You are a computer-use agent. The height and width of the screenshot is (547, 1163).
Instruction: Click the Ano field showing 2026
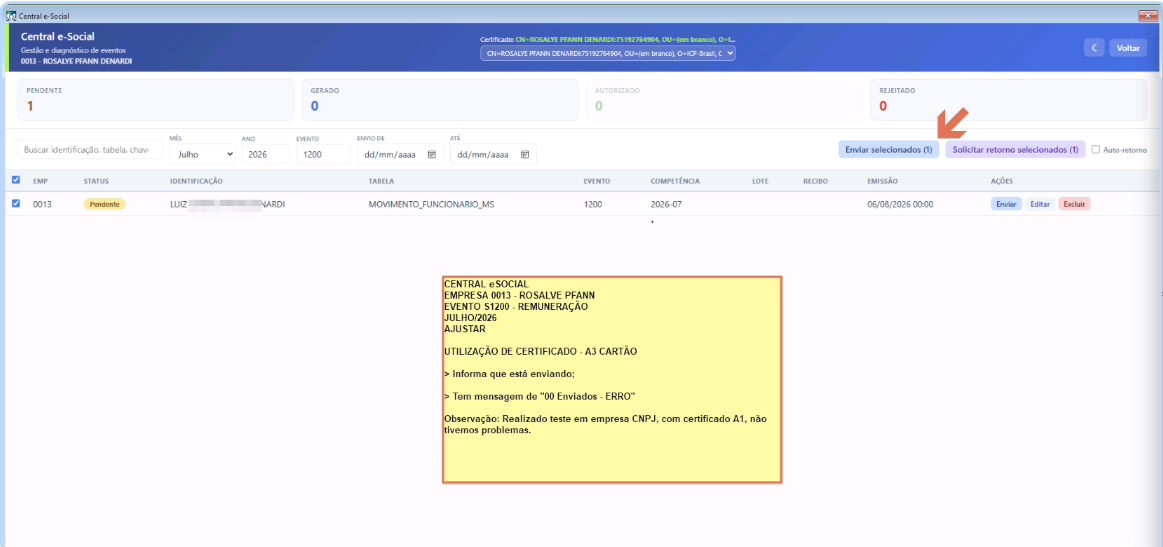[266, 154]
